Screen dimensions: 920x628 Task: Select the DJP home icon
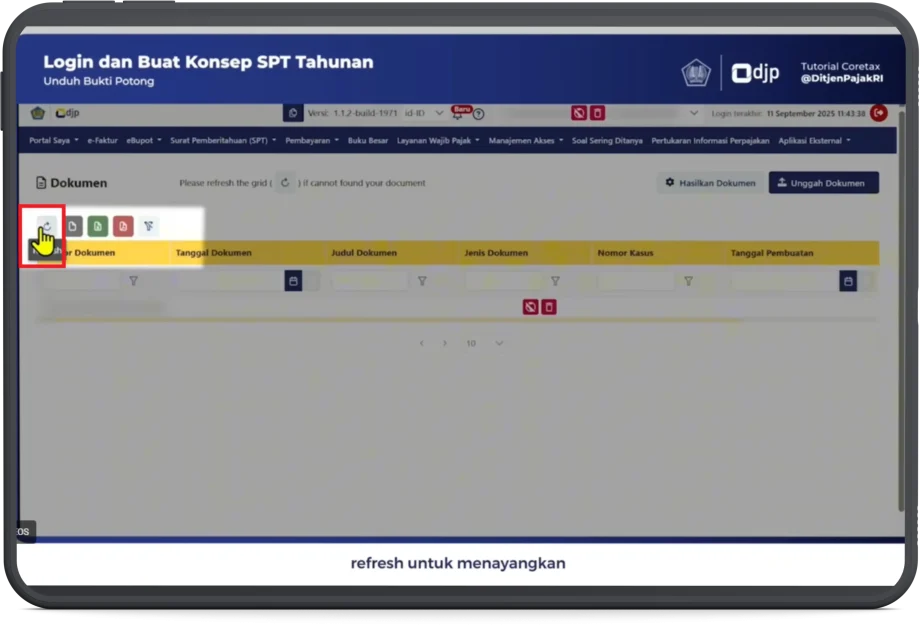[x=38, y=113]
